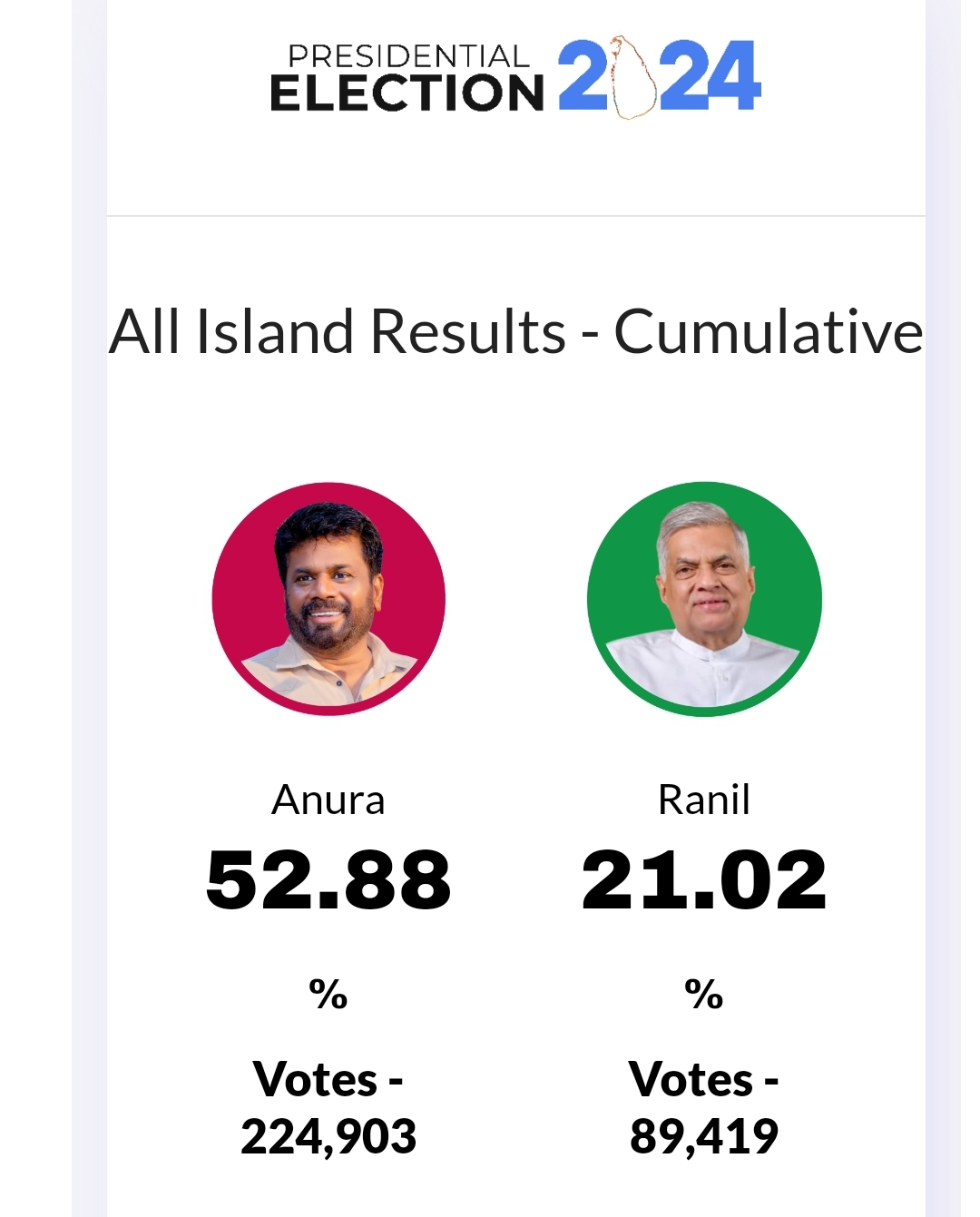Image resolution: width=980 pixels, height=1217 pixels.
Task: Select the Ranil name label
Action: tap(704, 800)
